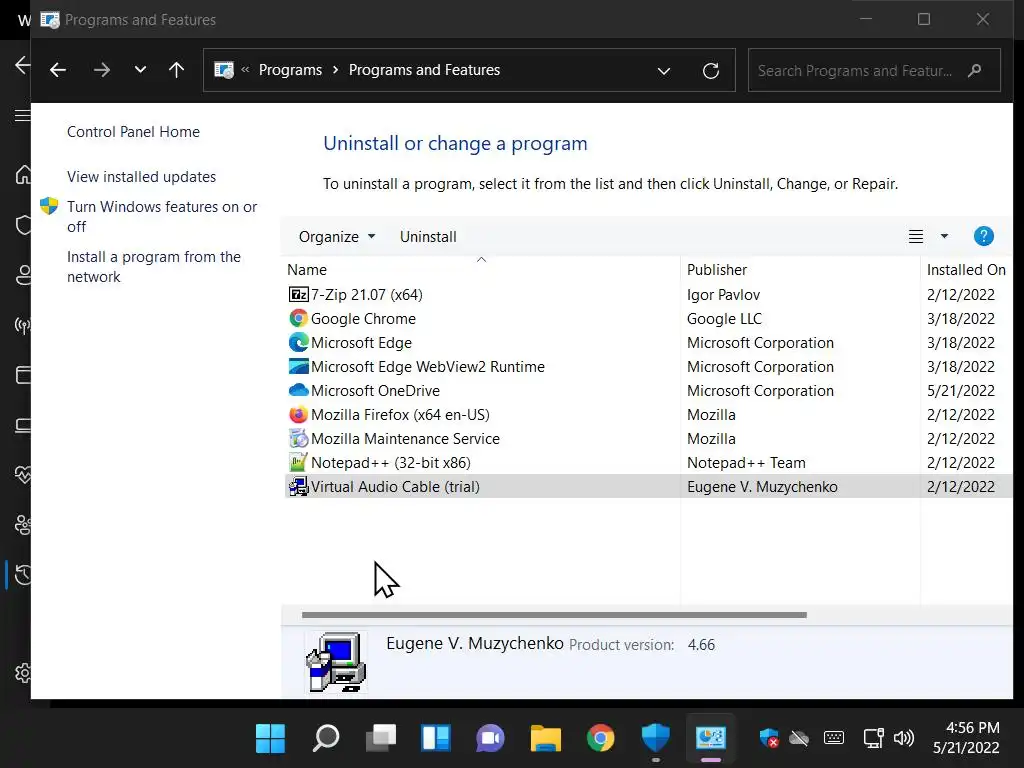Open Task View from the taskbar
Image resolution: width=1024 pixels, height=768 pixels.
pyautogui.click(x=381, y=738)
